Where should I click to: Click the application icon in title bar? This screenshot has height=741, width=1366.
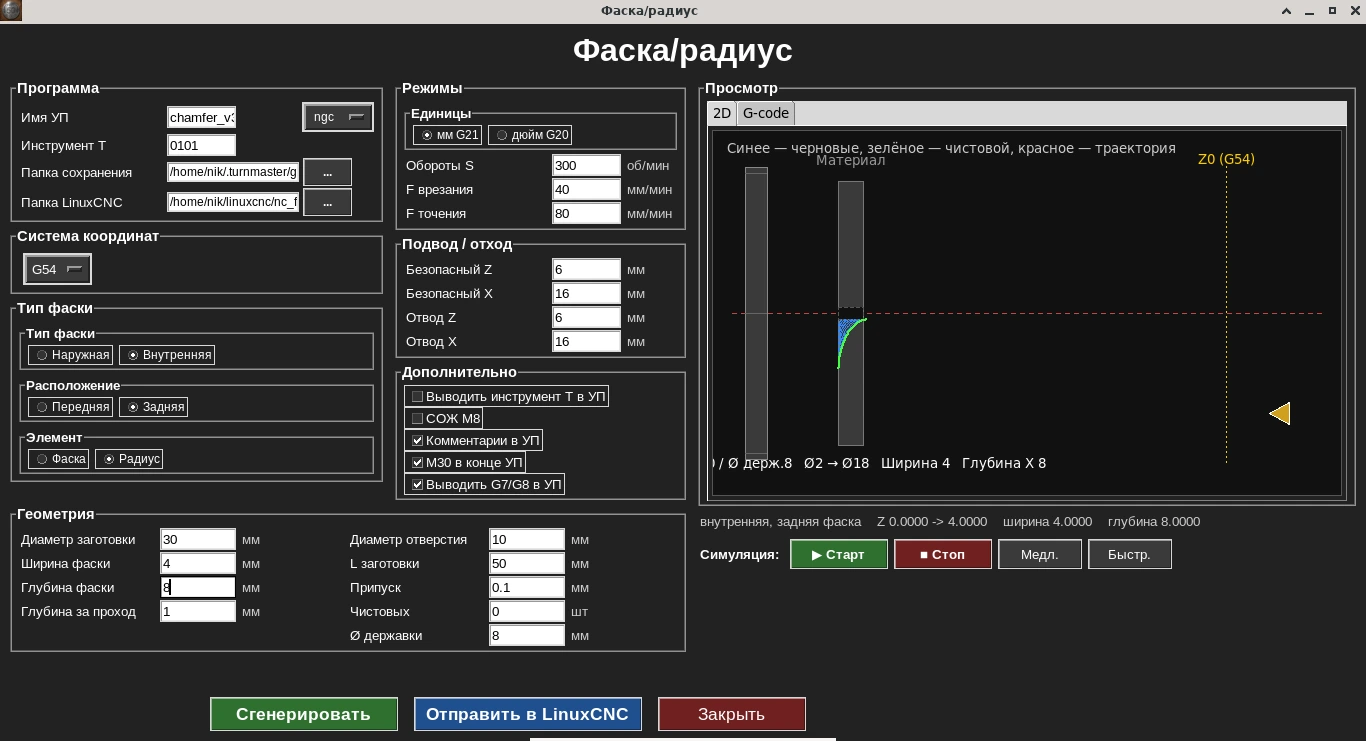pos(10,10)
